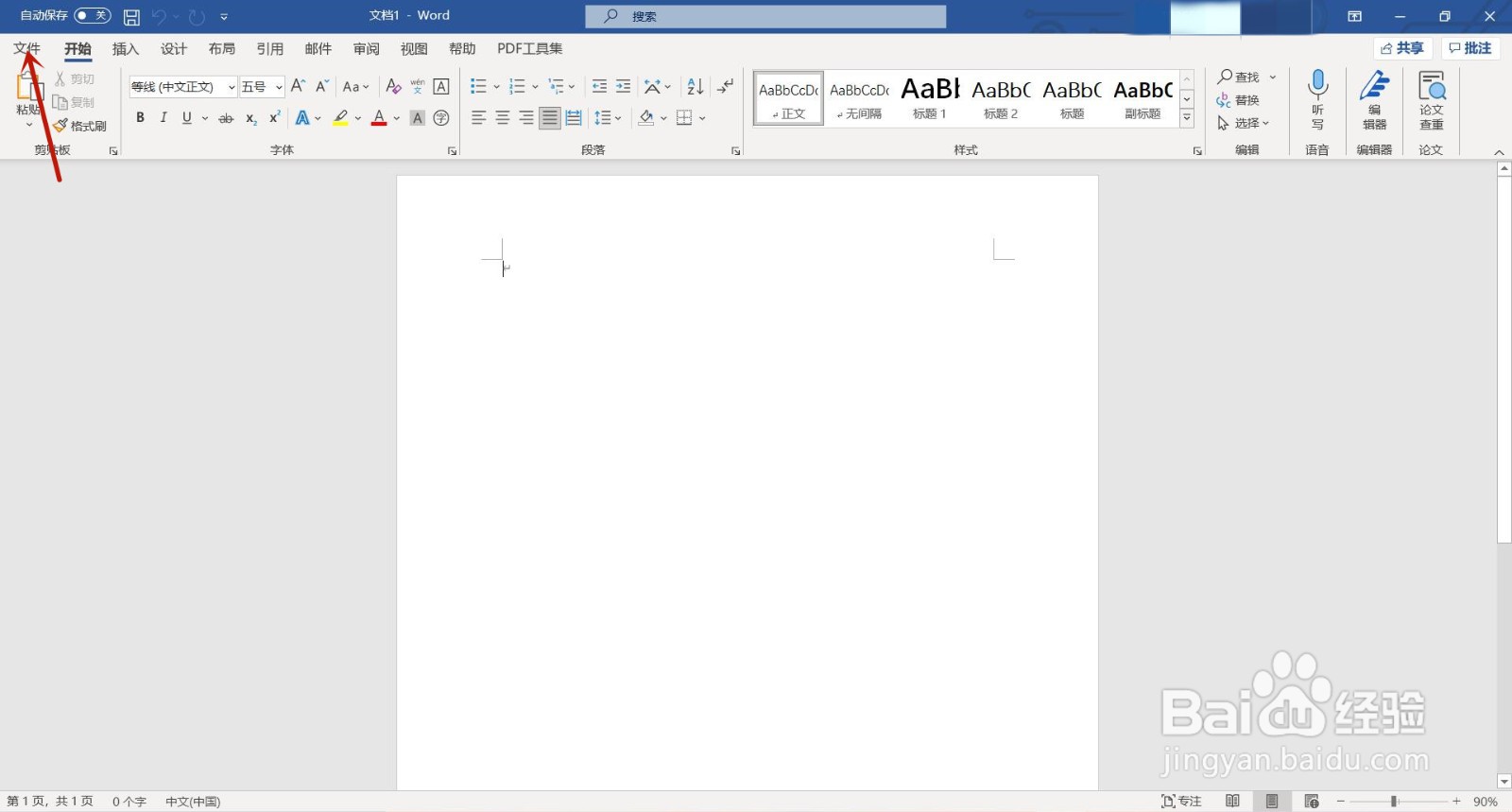Click the paper check (论文查重) icon
1512x812 pixels.
coord(1432,86)
